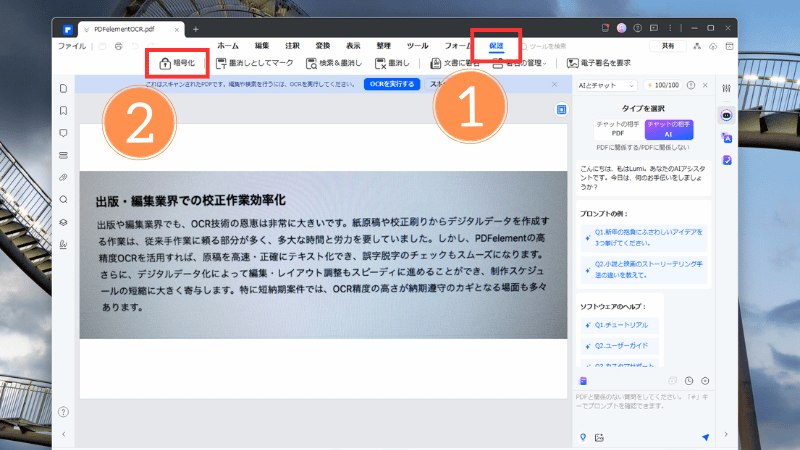Switch to the 編集 tab

(262, 46)
